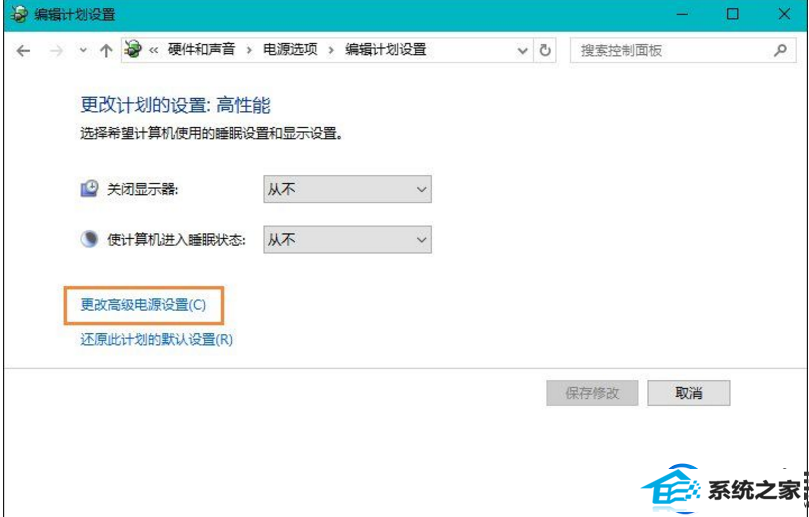Image resolution: width=809 pixels, height=517 pixels.
Task: Open the 关闭显示器 time dropdown
Action: (347, 189)
